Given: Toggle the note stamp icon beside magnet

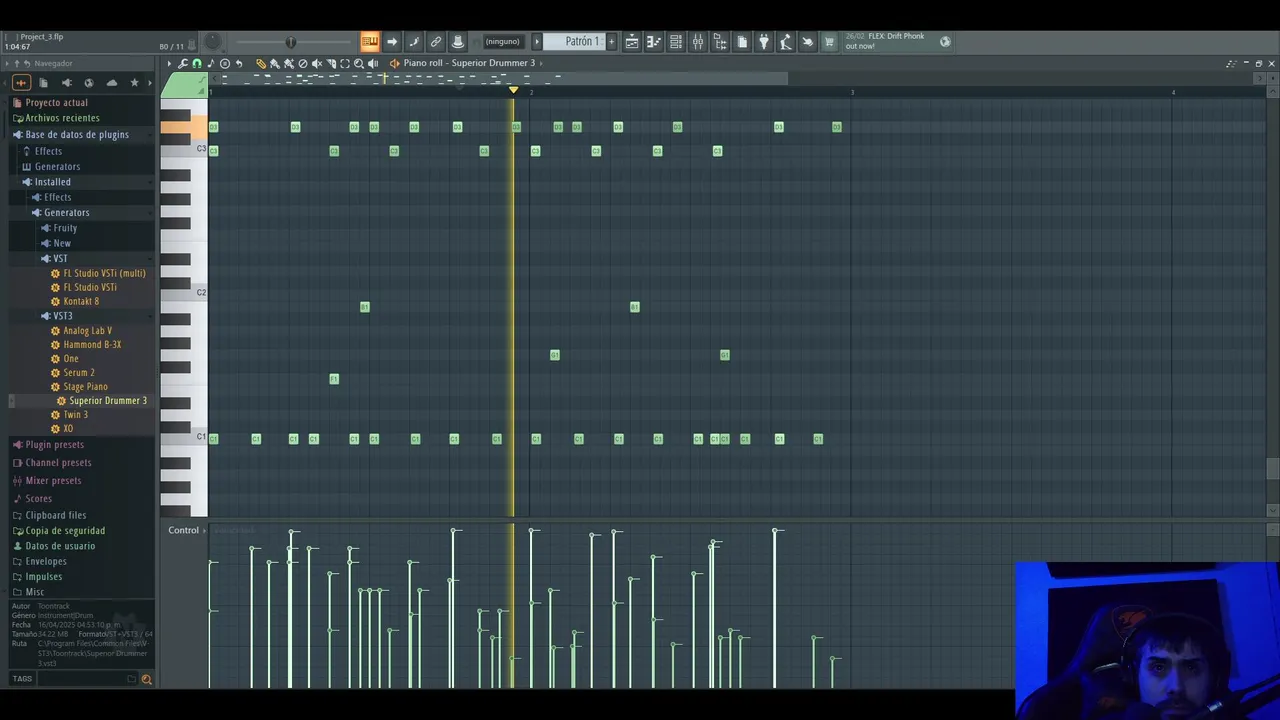Looking at the screenshot, I should [210, 63].
